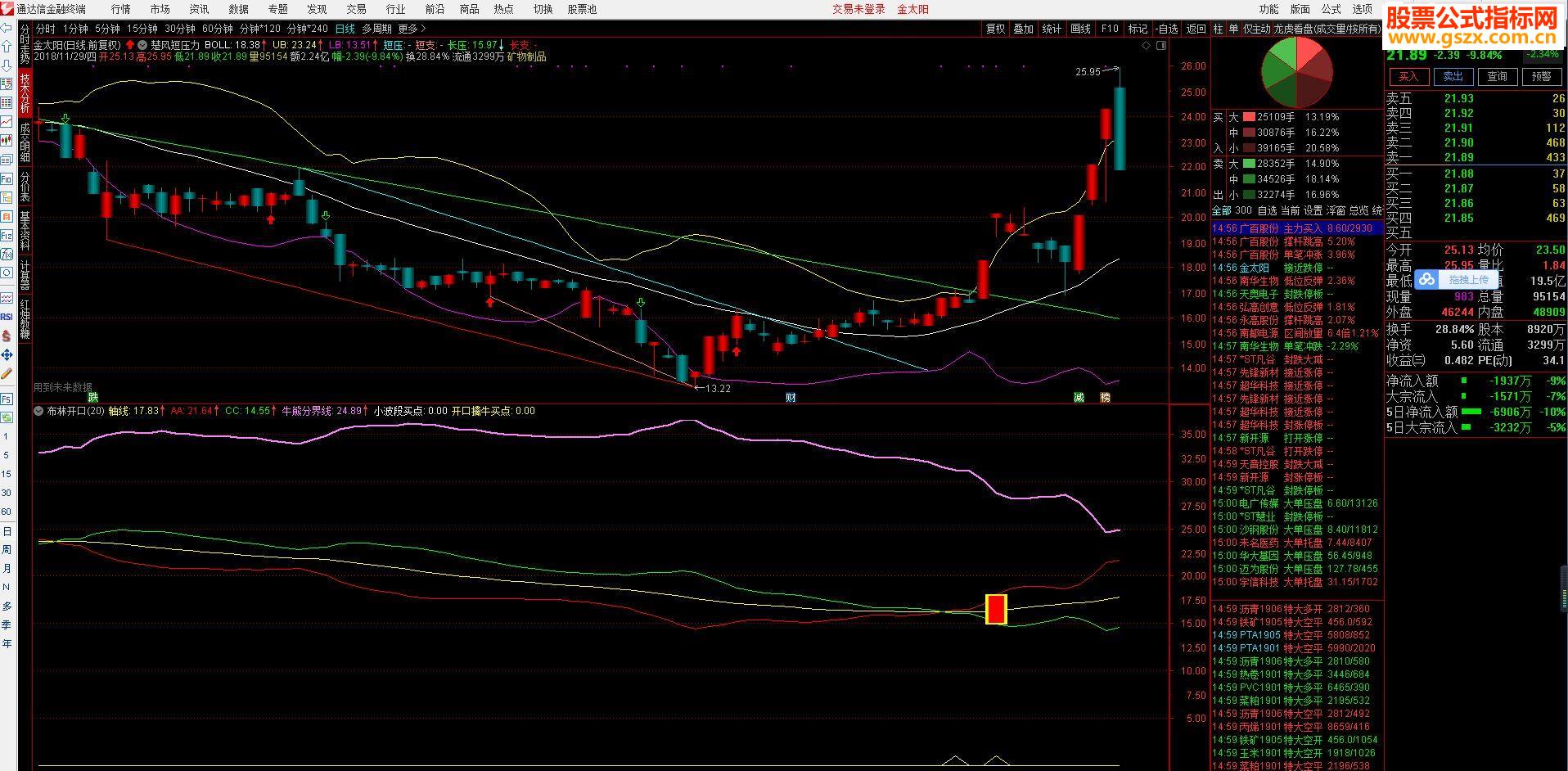Collapse the 布林开口 indicator chevron
Screen dimensions: 1568x771
click(x=38, y=411)
